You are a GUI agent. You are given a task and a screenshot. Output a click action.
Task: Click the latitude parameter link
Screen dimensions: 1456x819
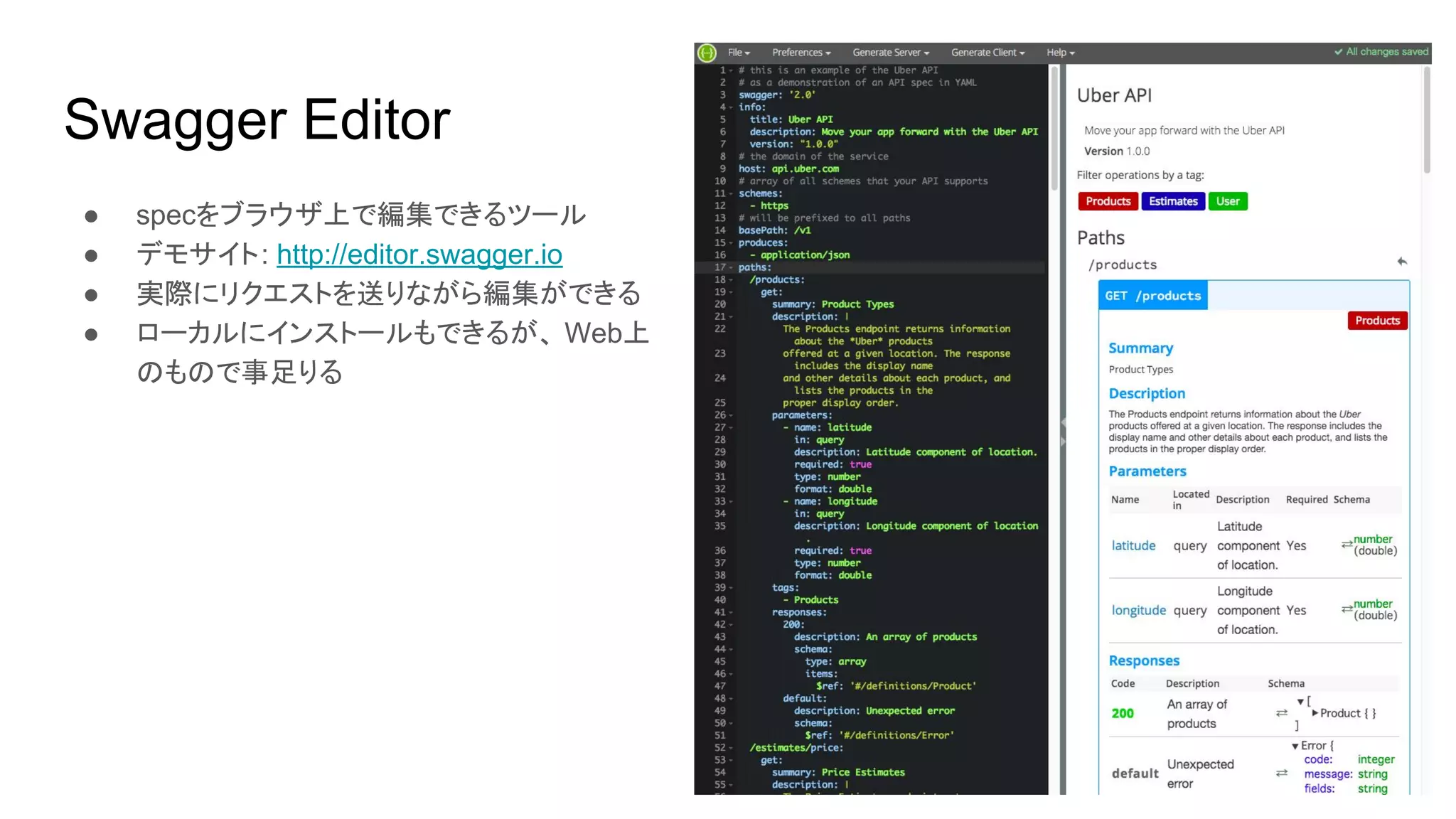[1133, 545]
